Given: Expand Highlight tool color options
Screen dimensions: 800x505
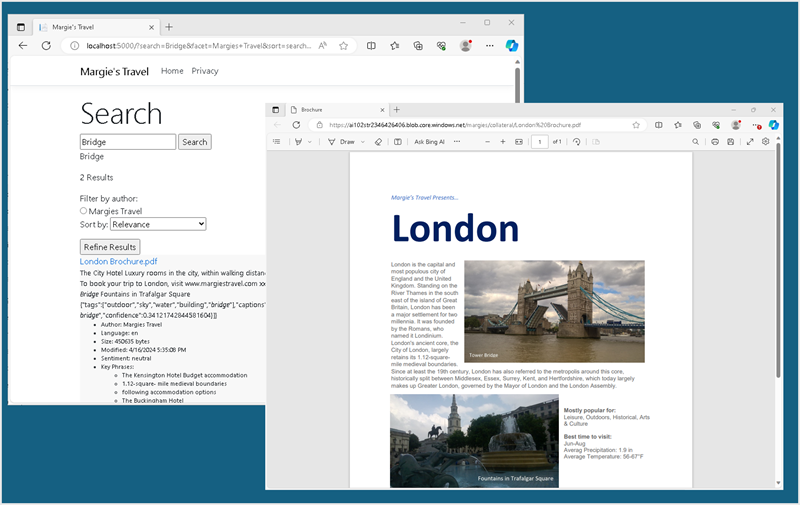Looking at the screenshot, I should click(310, 142).
